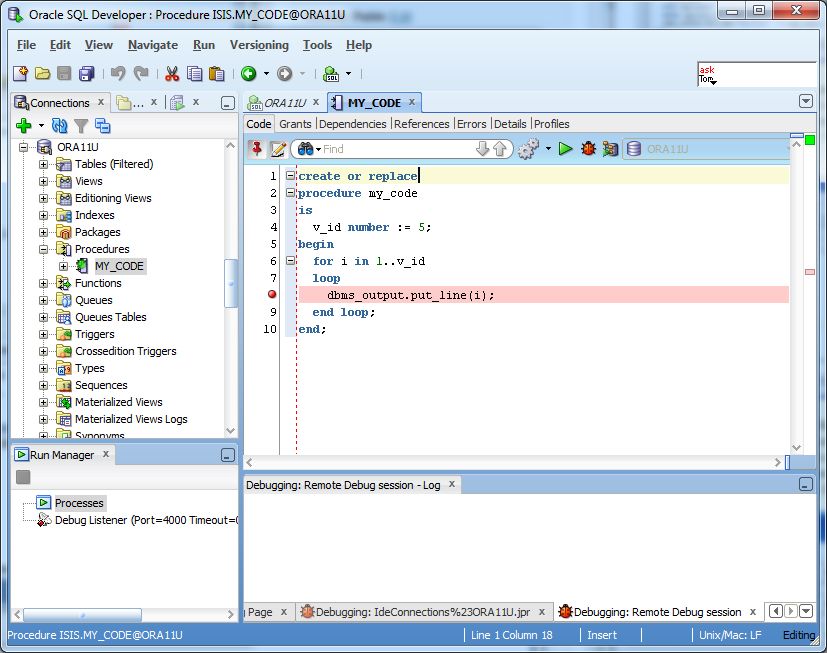Viewport: 827px width, 653px height.
Task: Find next match with up arrow
Action: click(x=499, y=149)
